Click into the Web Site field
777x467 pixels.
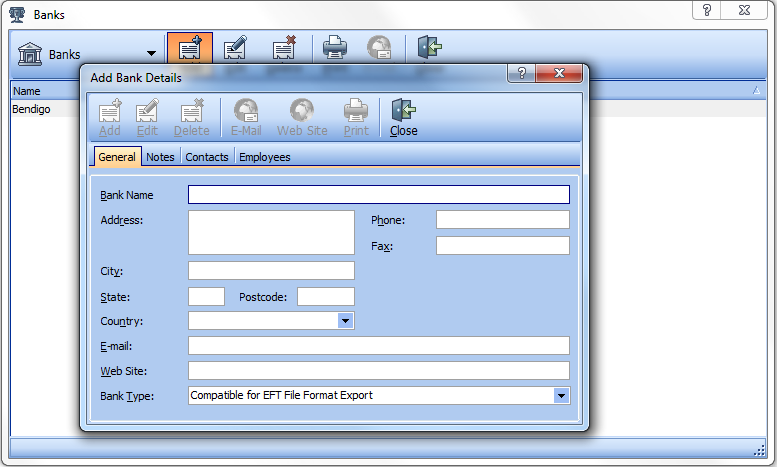pos(379,370)
